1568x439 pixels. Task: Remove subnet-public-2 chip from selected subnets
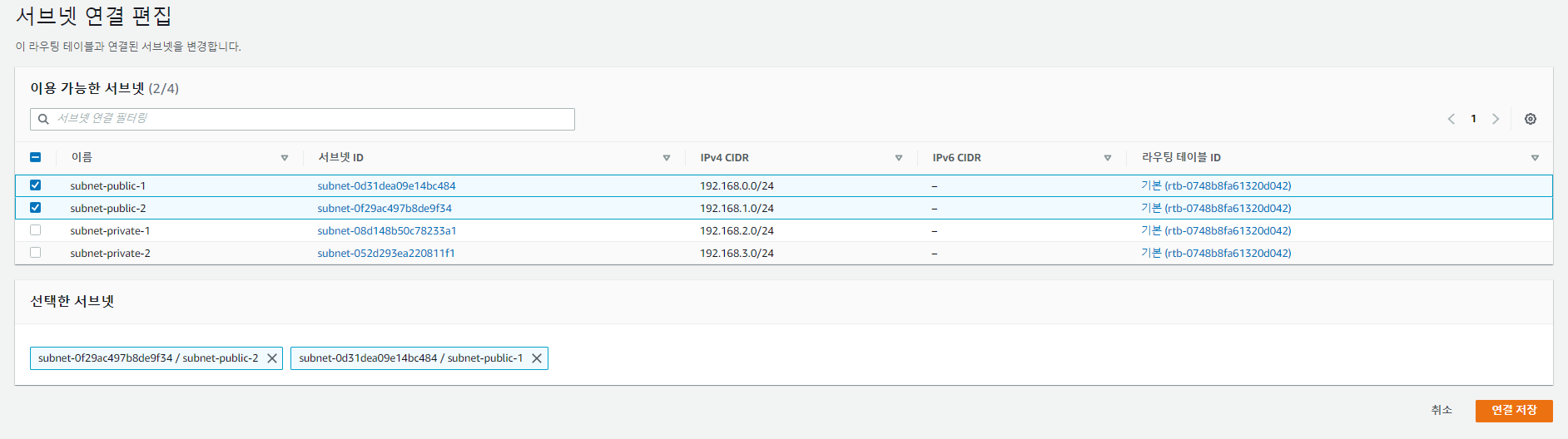click(271, 358)
